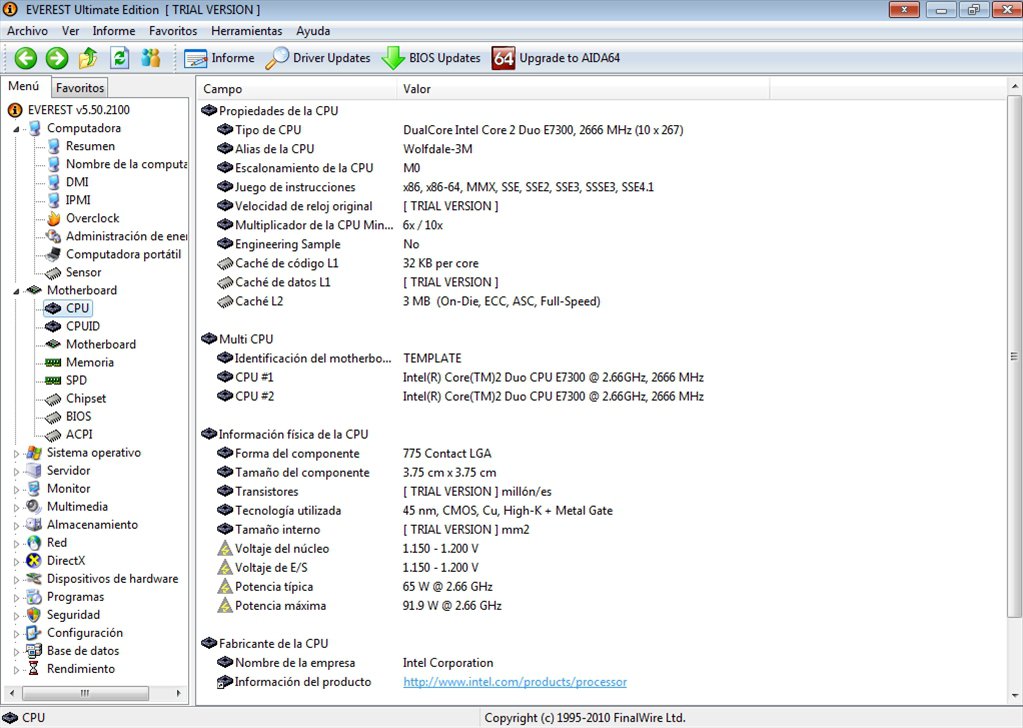Select the CPUID tree item
Image resolution: width=1023 pixels, height=728 pixels.
click(x=83, y=326)
